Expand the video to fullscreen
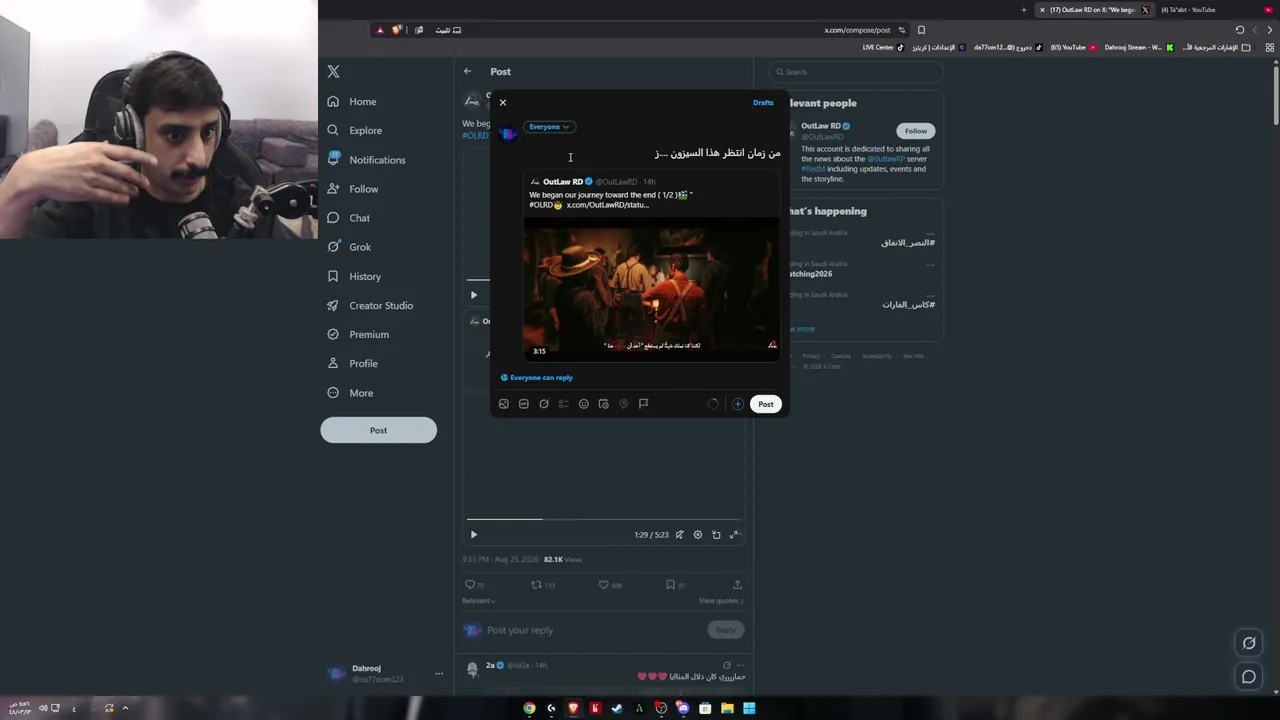The image size is (1280, 720). [x=734, y=535]
